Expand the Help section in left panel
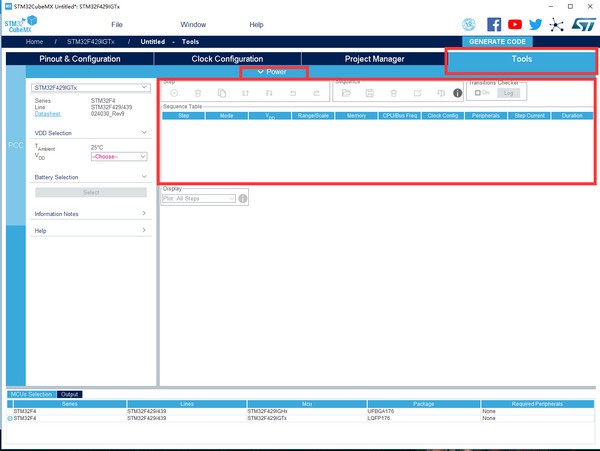The width and height of the screenshot is (600, 451). 144,230
